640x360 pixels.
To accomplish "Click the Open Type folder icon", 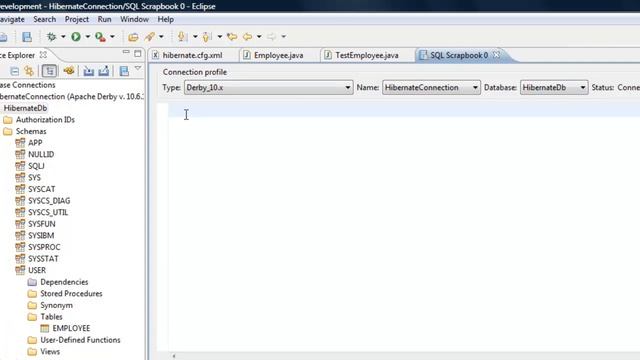I will 133,37.
